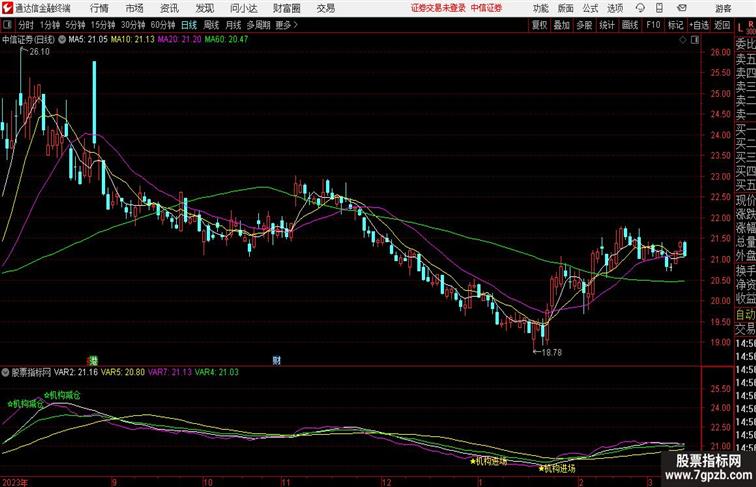Click the 统计 toolbar button

tap(607, 25)
